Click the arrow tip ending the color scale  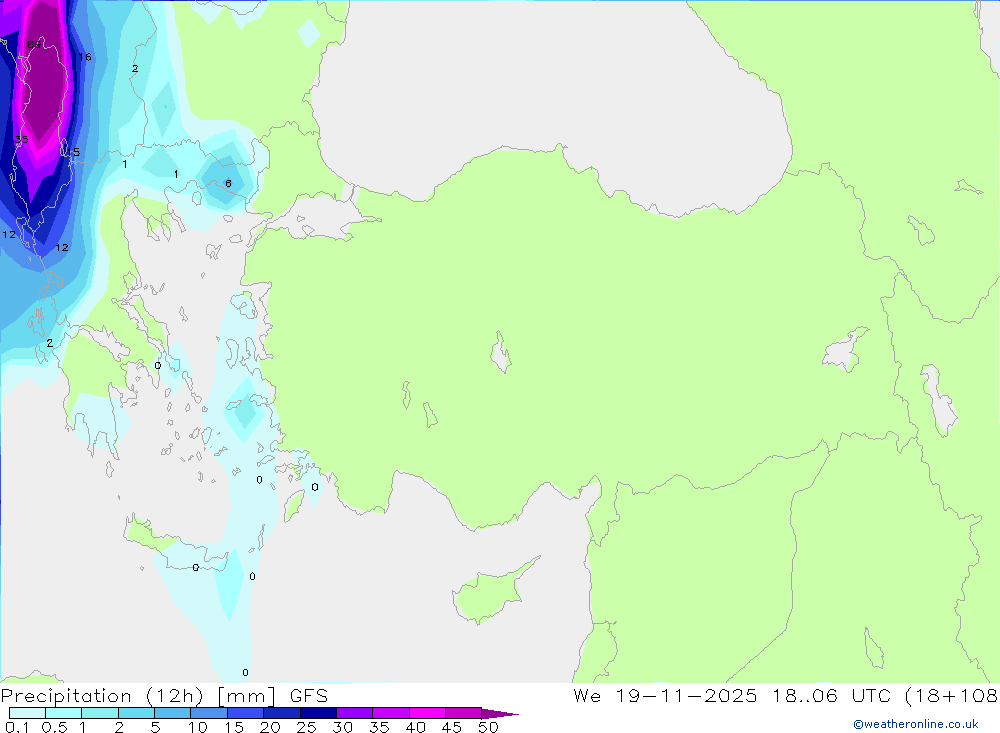(500, 714)
